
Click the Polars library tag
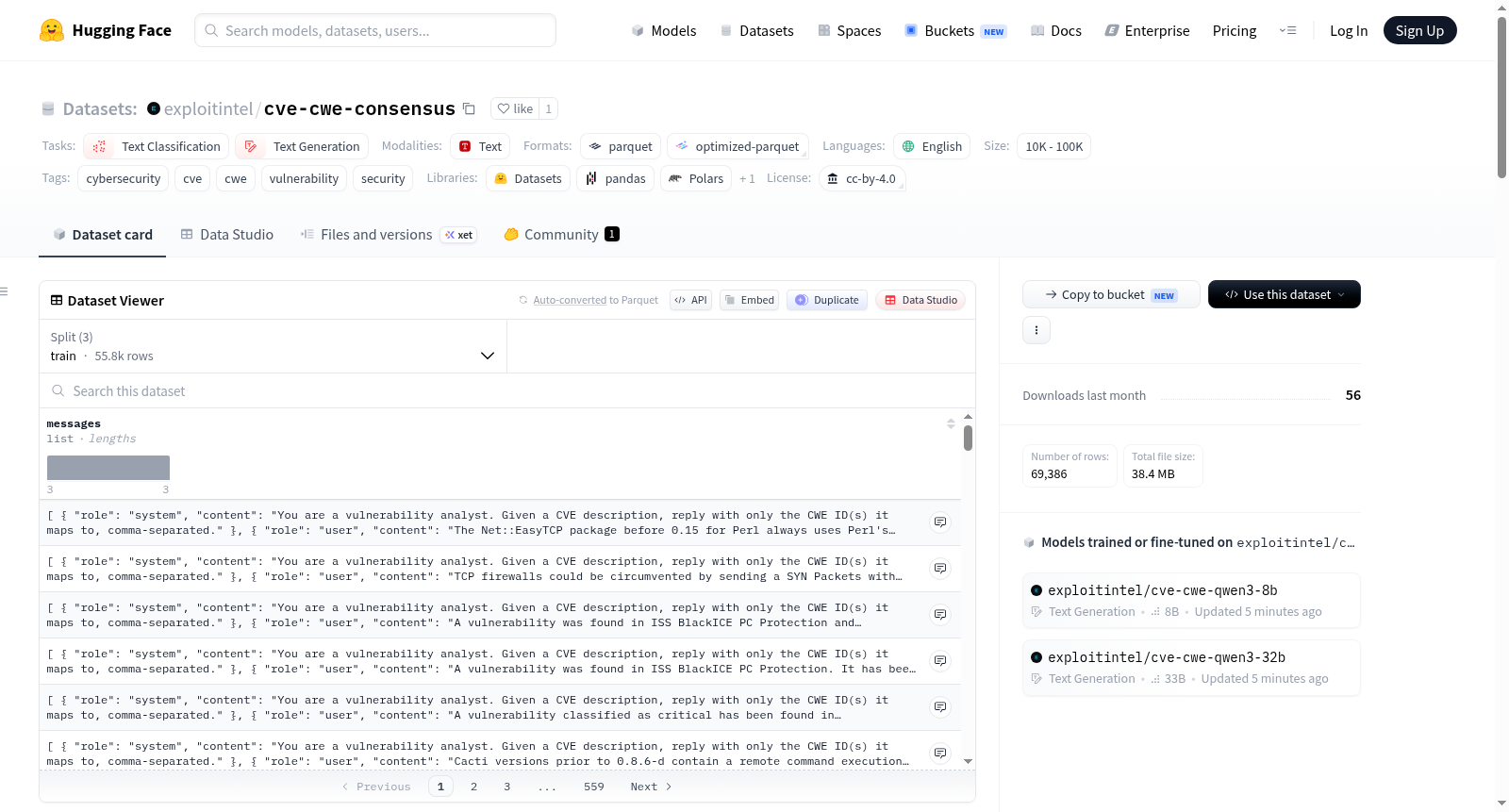(x=696, y=178)
